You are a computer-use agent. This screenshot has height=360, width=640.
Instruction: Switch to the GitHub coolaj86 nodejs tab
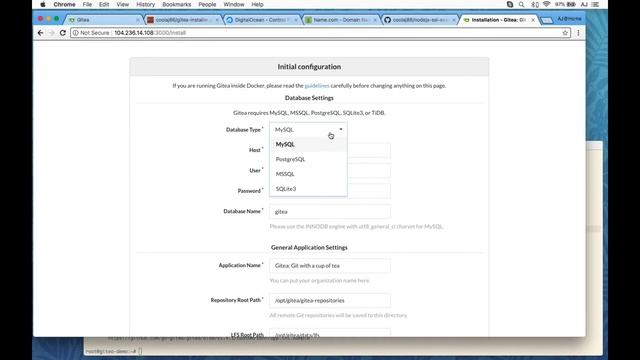coord(420,20)
